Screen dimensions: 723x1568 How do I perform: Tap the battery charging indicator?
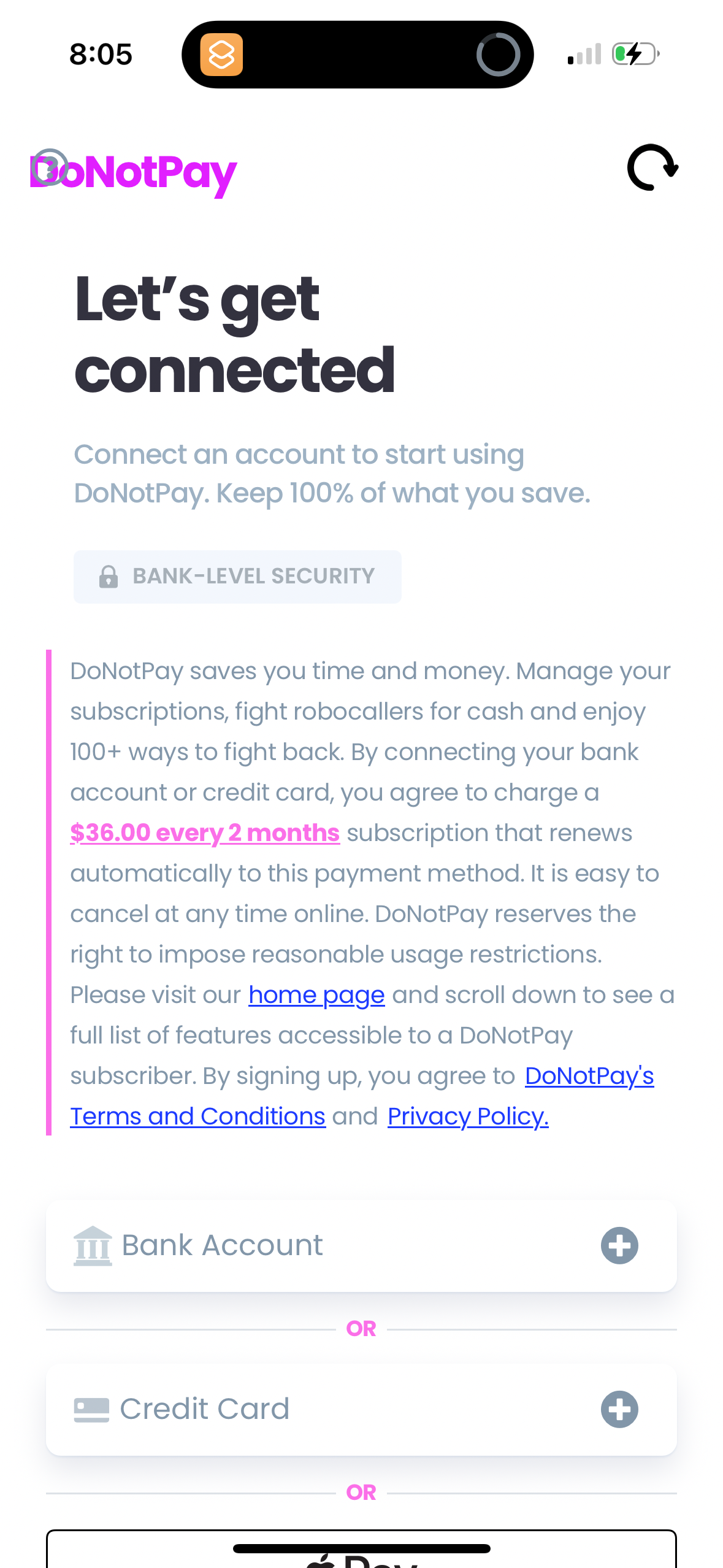tap(635, 54)
